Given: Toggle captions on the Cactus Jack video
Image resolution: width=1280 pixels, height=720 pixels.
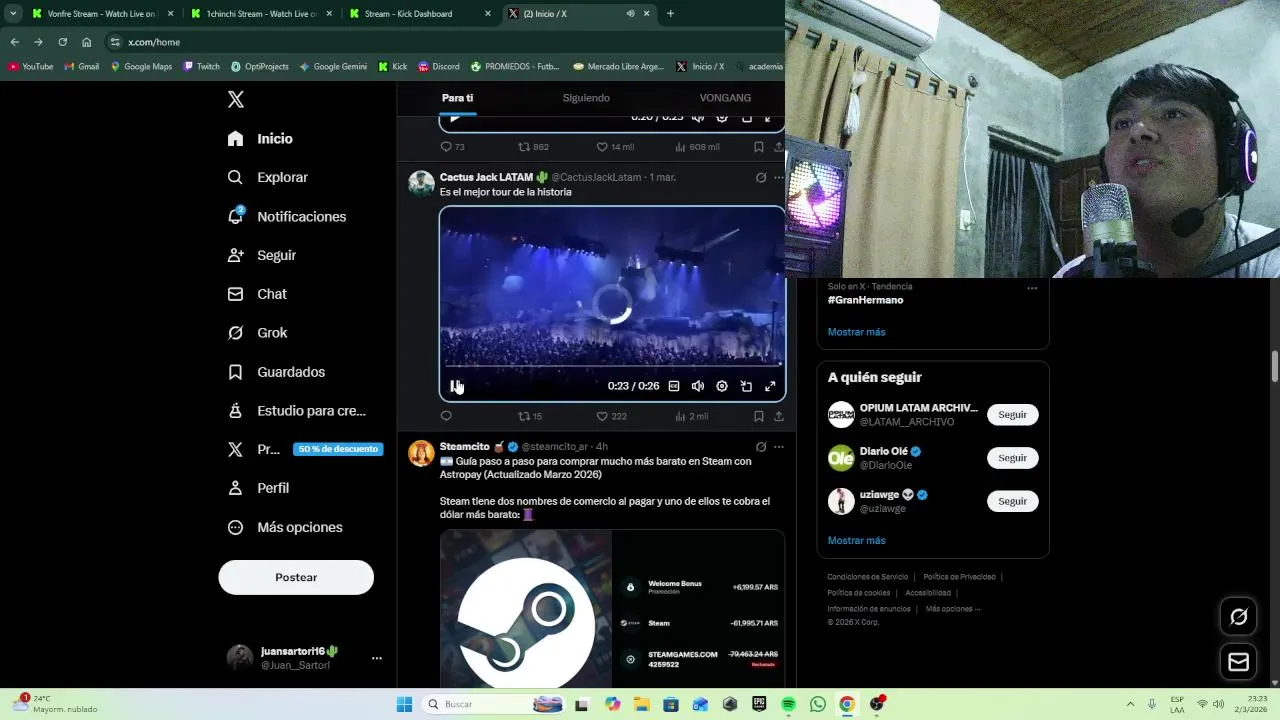Looking at the screenshot, I should click(x=674, y=386).
